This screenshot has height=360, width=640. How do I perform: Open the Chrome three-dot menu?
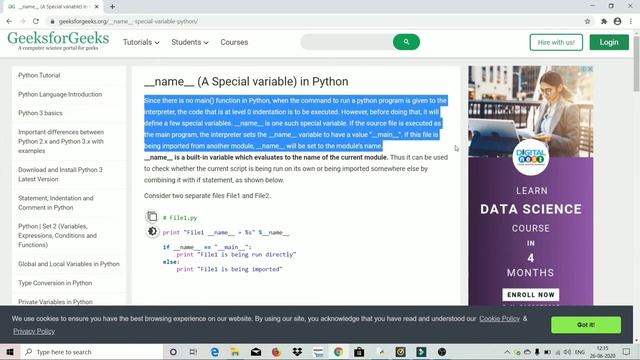click(631, 21)
